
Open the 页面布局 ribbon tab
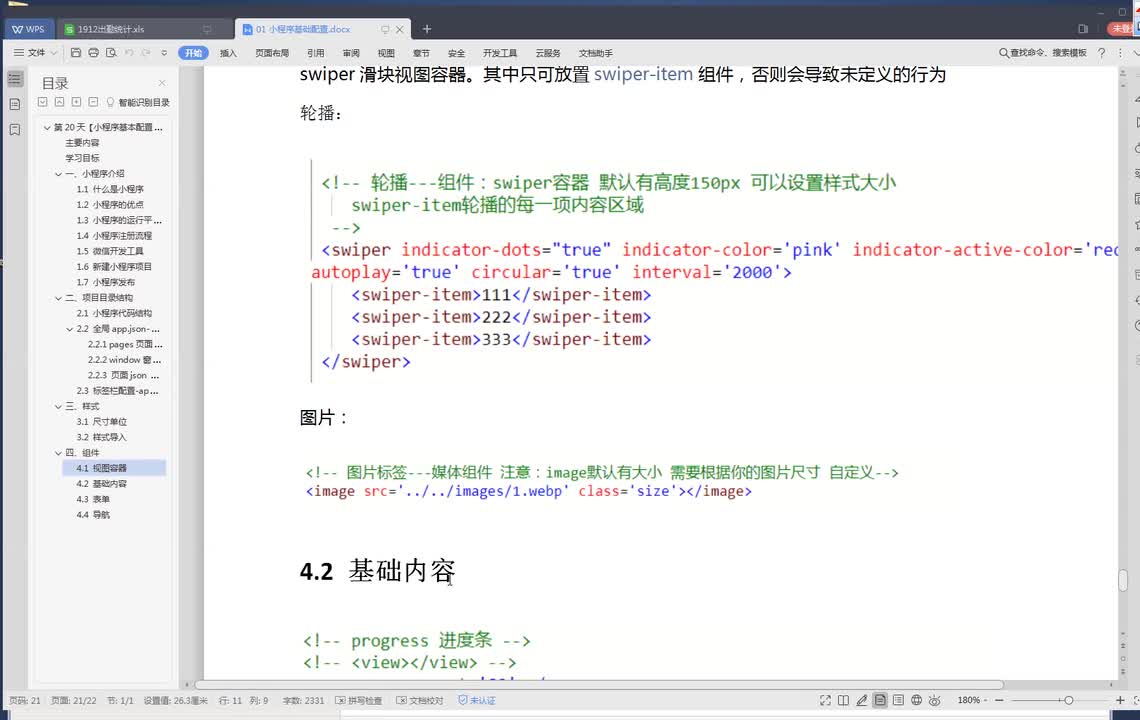(272, 53)
